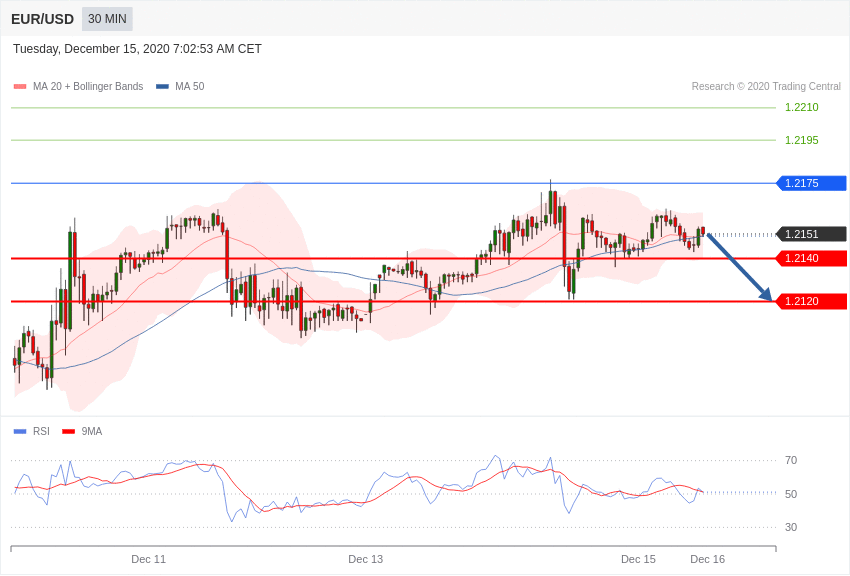
Task: Click Research © 2020 Trading Central credit
Action: (766, 87)
